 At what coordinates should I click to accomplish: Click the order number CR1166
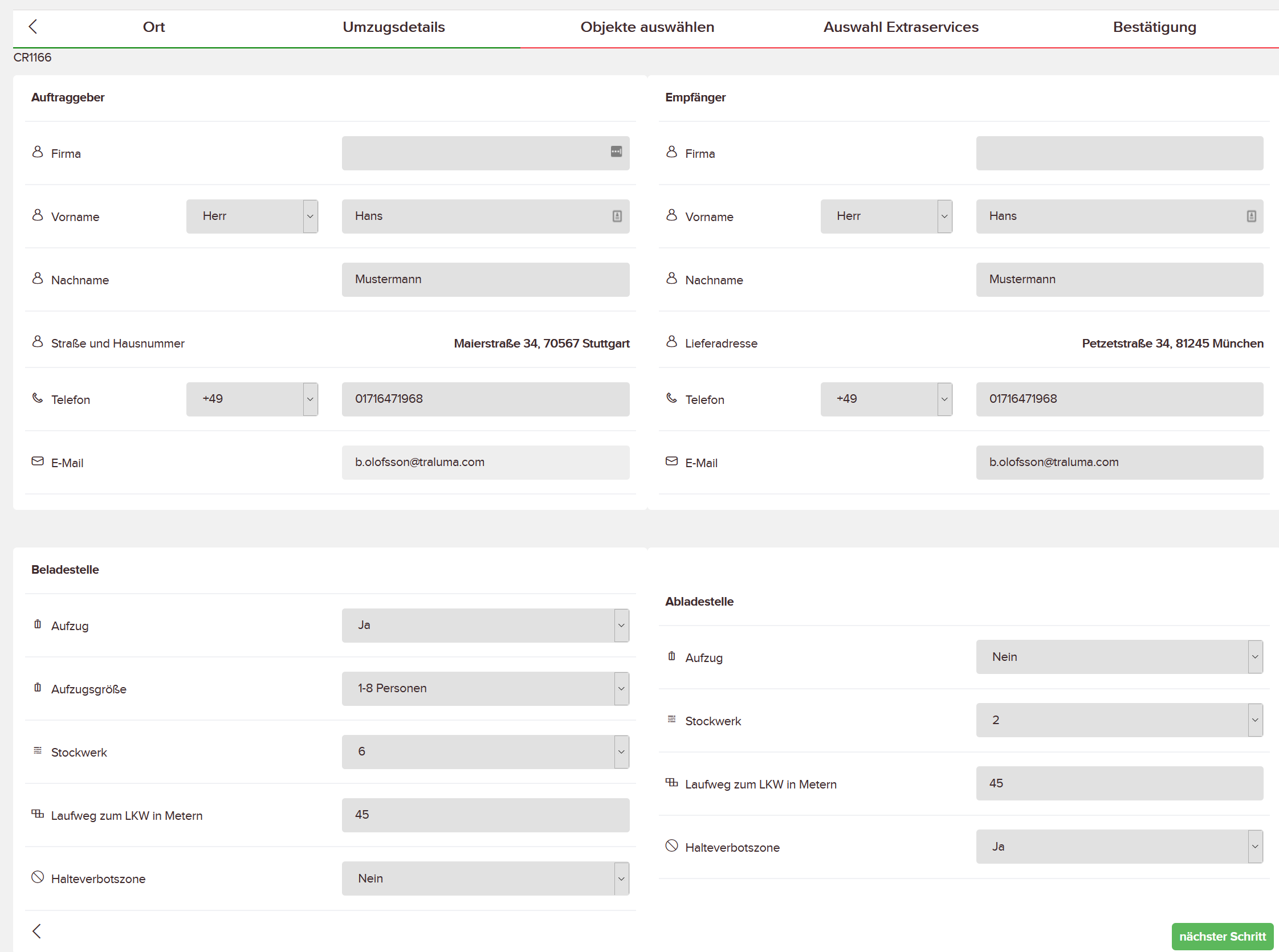(x=32, y=58)
